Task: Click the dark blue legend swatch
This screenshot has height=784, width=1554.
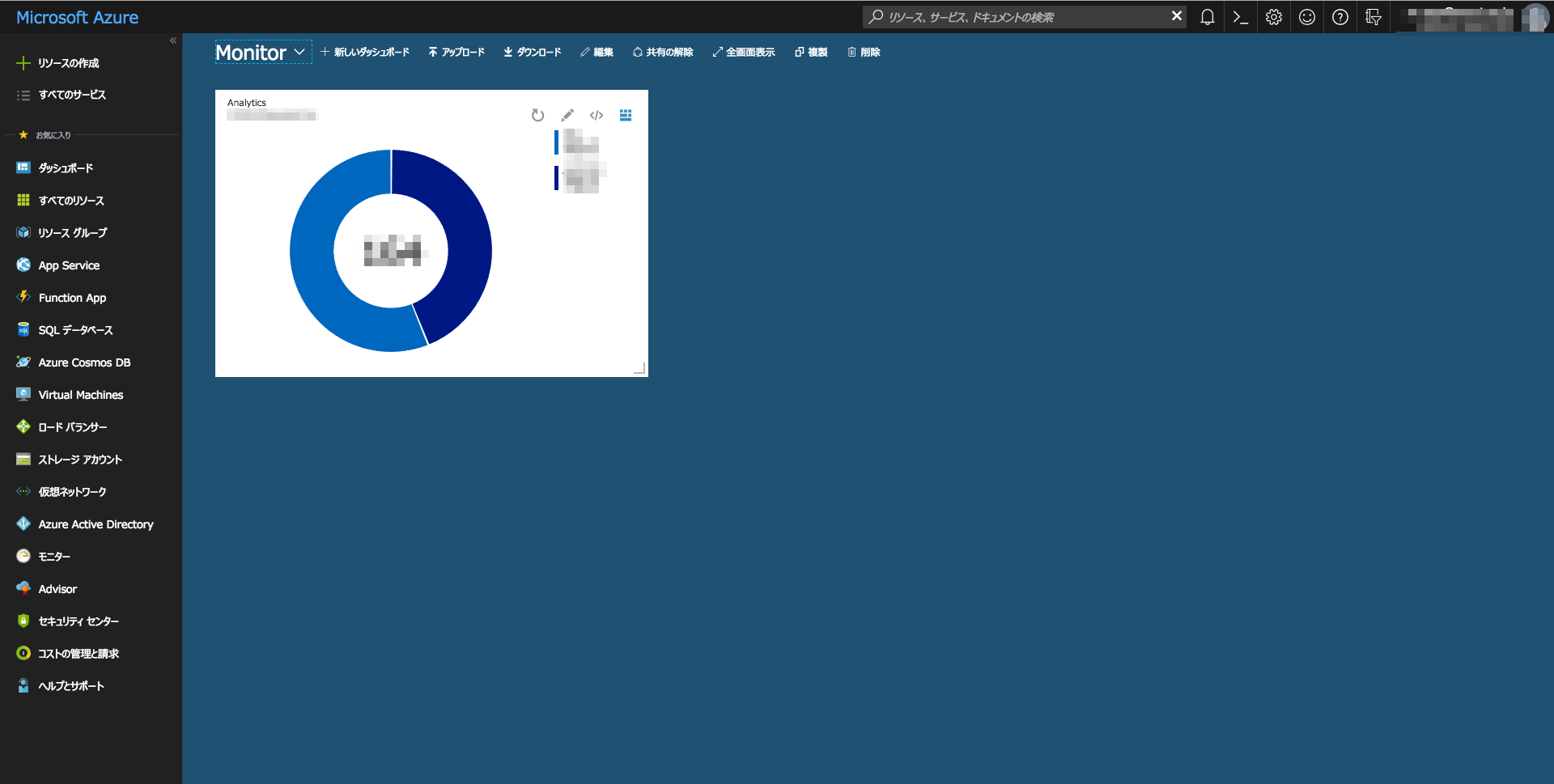Action: (x=556, y=178)
